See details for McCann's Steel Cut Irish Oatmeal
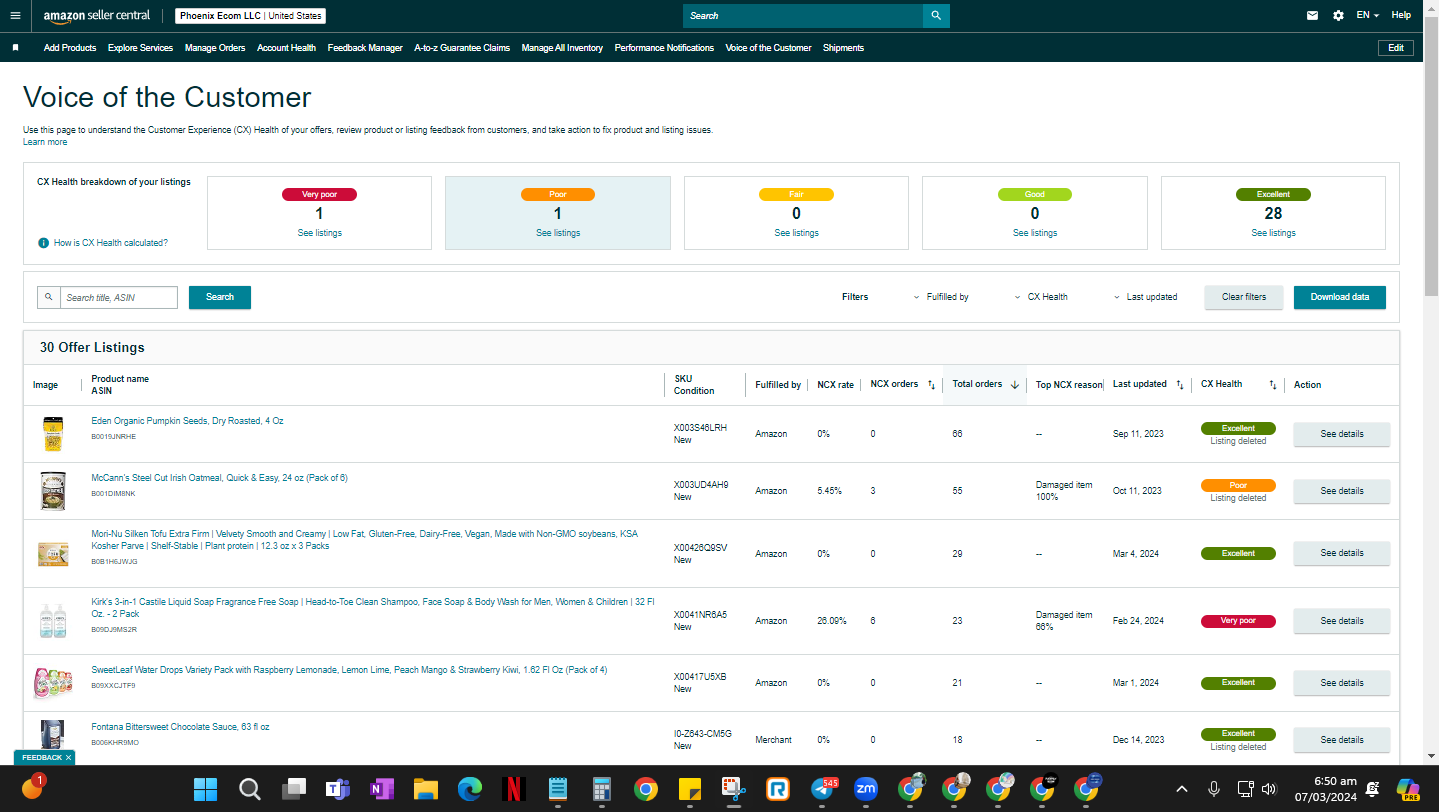Viewport: 1439px width, 812px height. click(1342, 491)
